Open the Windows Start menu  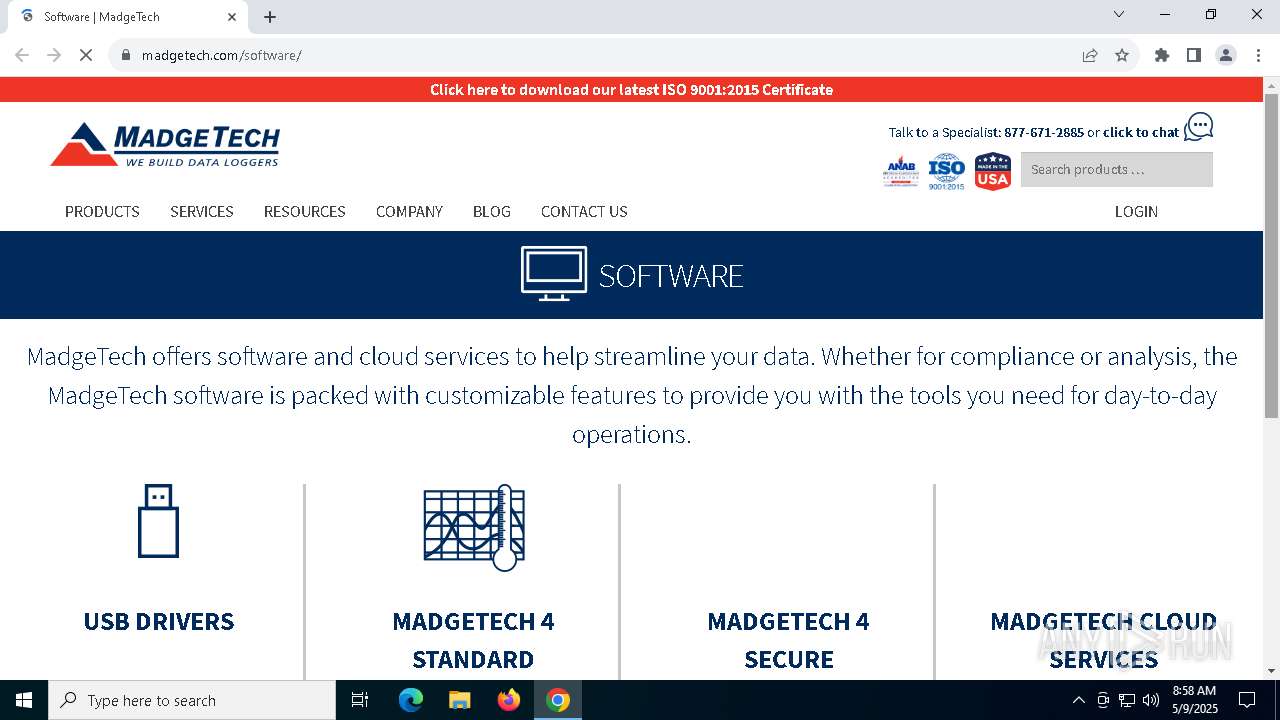(x=24, y=700)
